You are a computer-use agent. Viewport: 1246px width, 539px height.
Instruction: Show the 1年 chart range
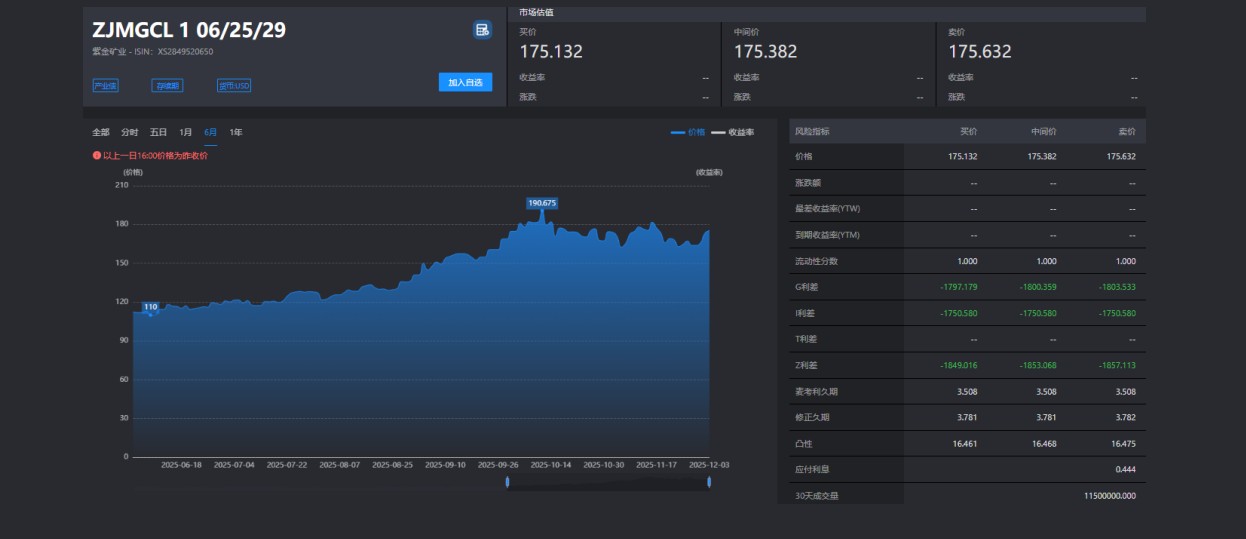coord(236,132)
